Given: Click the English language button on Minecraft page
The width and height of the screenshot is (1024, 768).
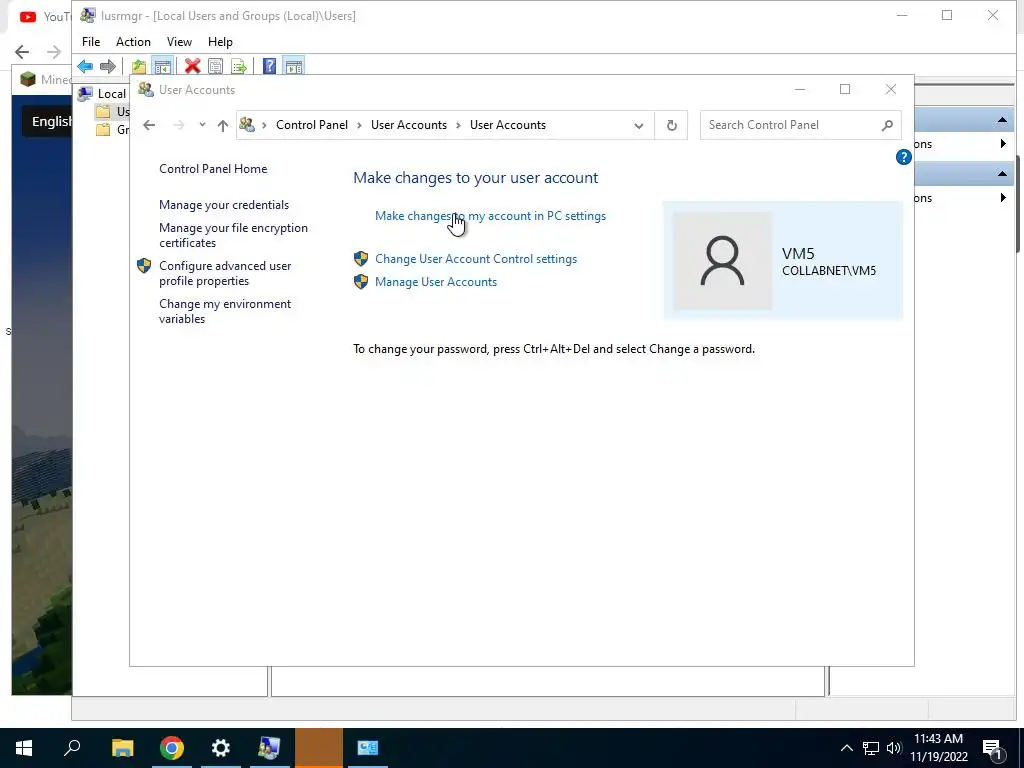Looking at the screenshot, I should (x=48, y=121).
